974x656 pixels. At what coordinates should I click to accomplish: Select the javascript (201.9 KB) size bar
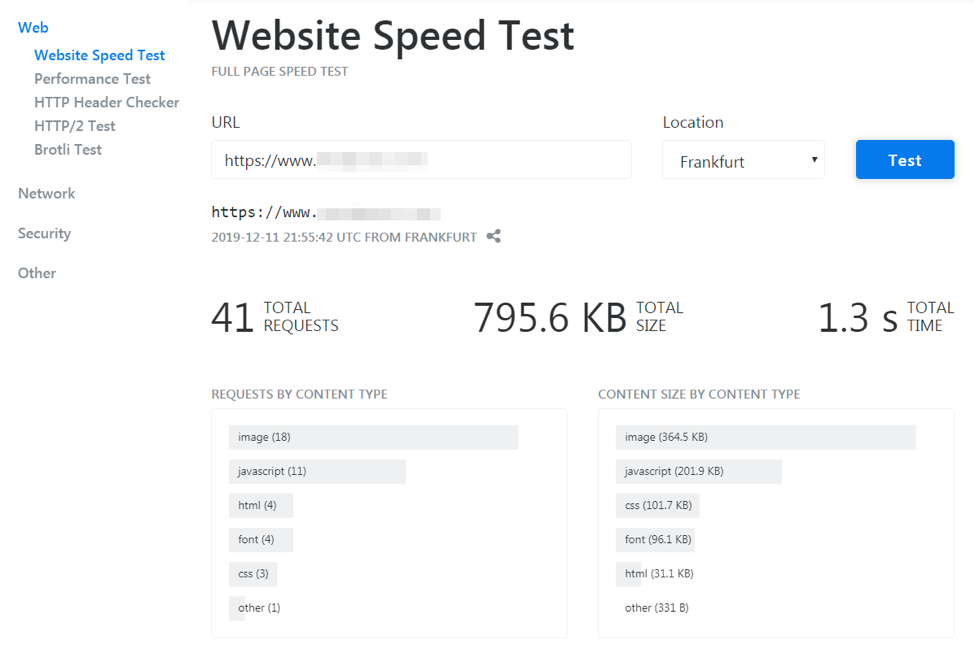pos(698,471)
